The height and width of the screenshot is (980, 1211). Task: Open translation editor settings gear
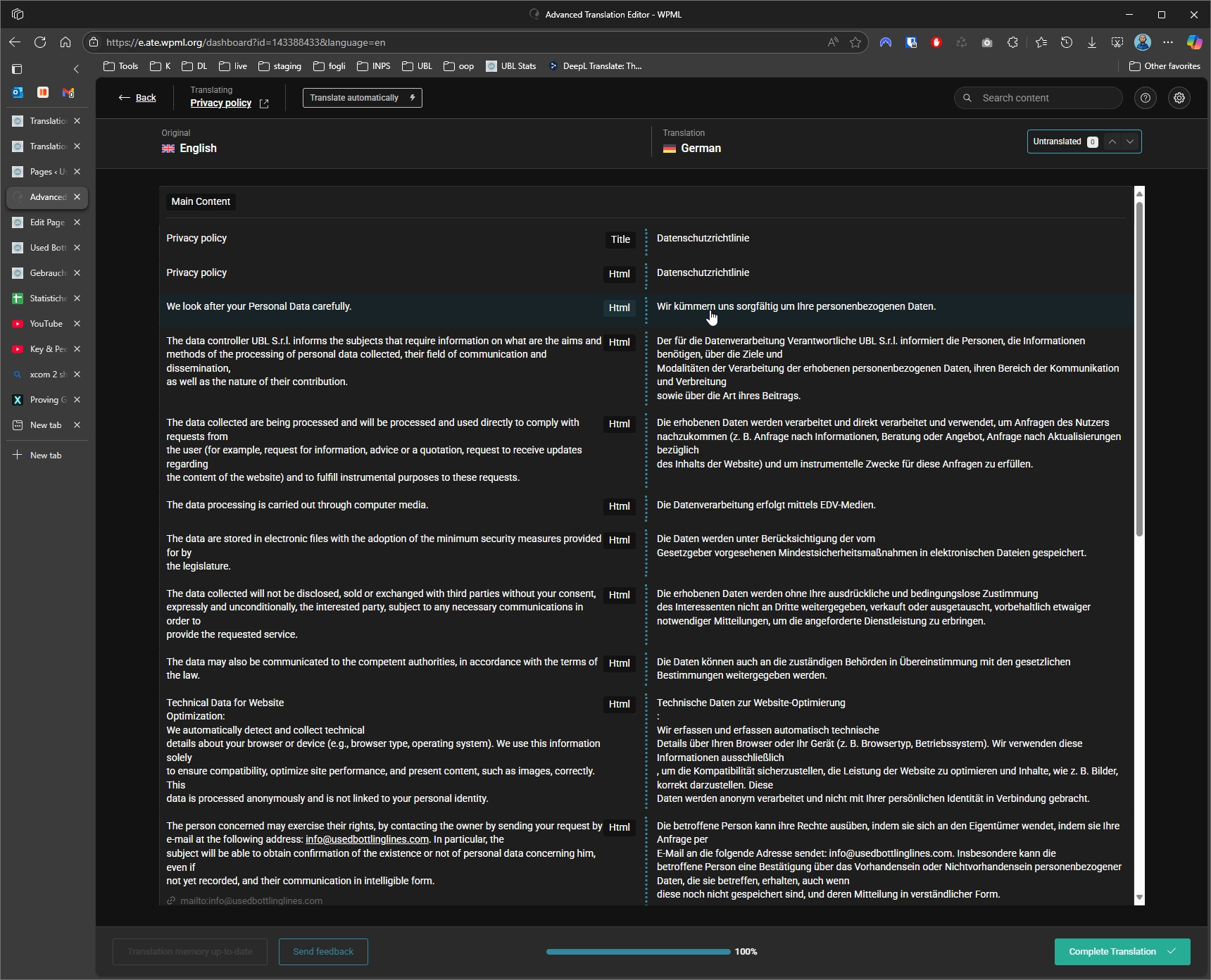(1179, 98)
